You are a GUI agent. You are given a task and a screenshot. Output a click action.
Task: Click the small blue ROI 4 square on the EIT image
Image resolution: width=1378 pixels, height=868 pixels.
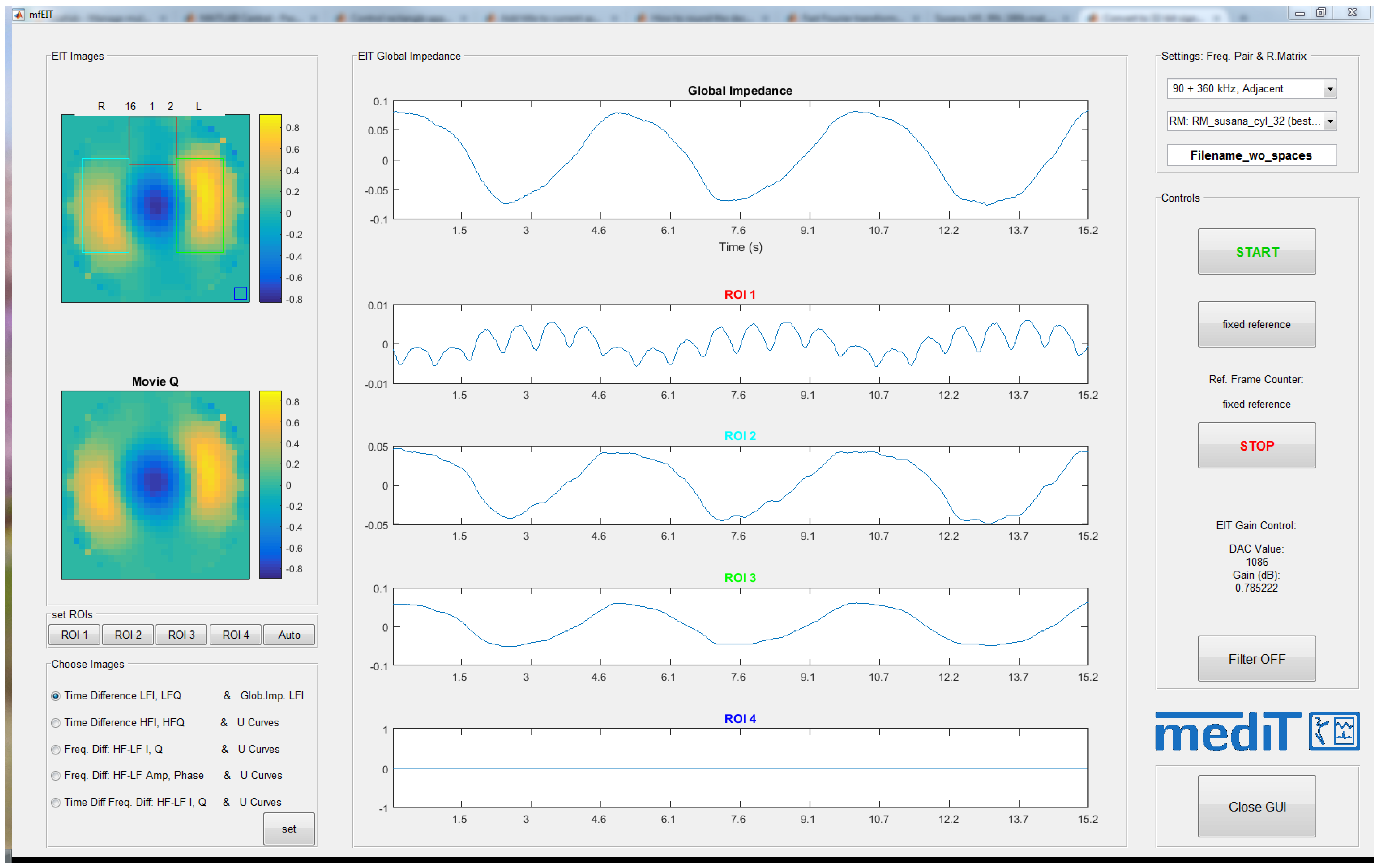coord(240,293)
